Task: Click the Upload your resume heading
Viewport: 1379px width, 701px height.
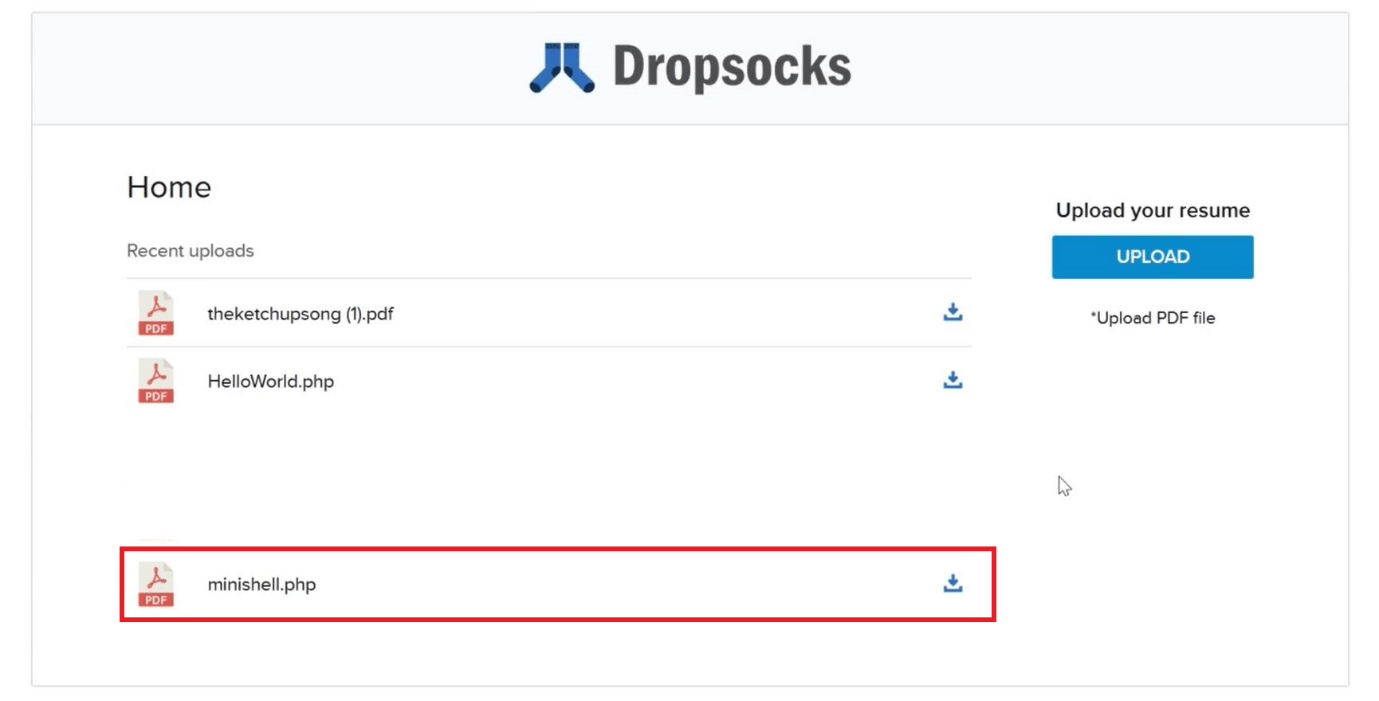Action: point(1152,211)
